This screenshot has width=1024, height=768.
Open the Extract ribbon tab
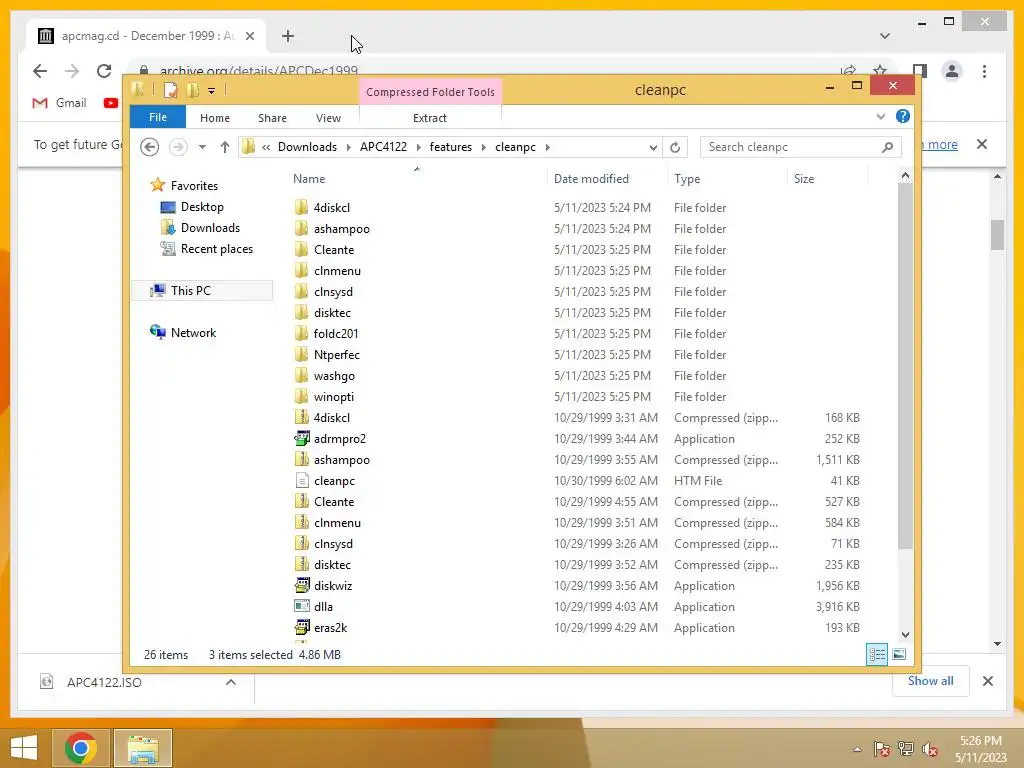(x=430, y=118)
